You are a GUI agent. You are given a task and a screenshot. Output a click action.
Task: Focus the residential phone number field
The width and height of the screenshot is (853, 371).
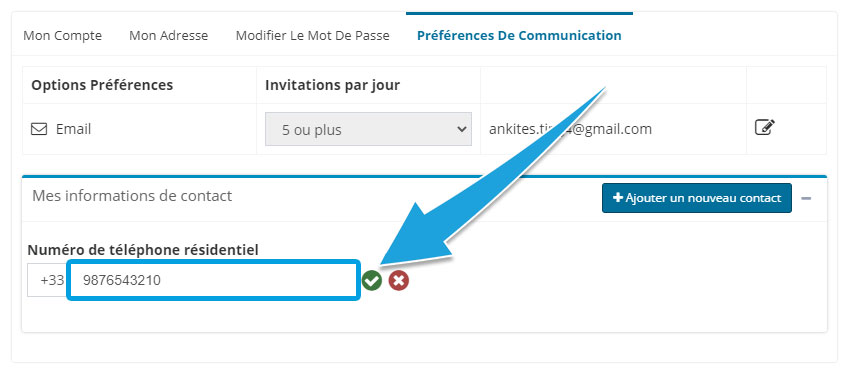213,280
